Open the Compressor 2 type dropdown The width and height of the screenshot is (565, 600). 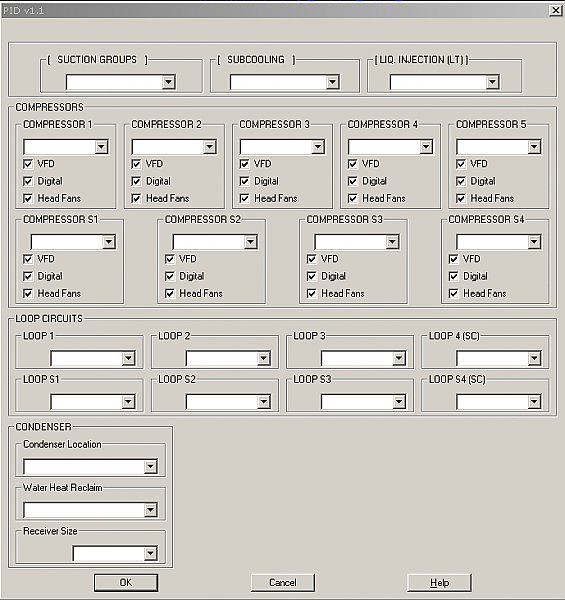click(174, 147)
